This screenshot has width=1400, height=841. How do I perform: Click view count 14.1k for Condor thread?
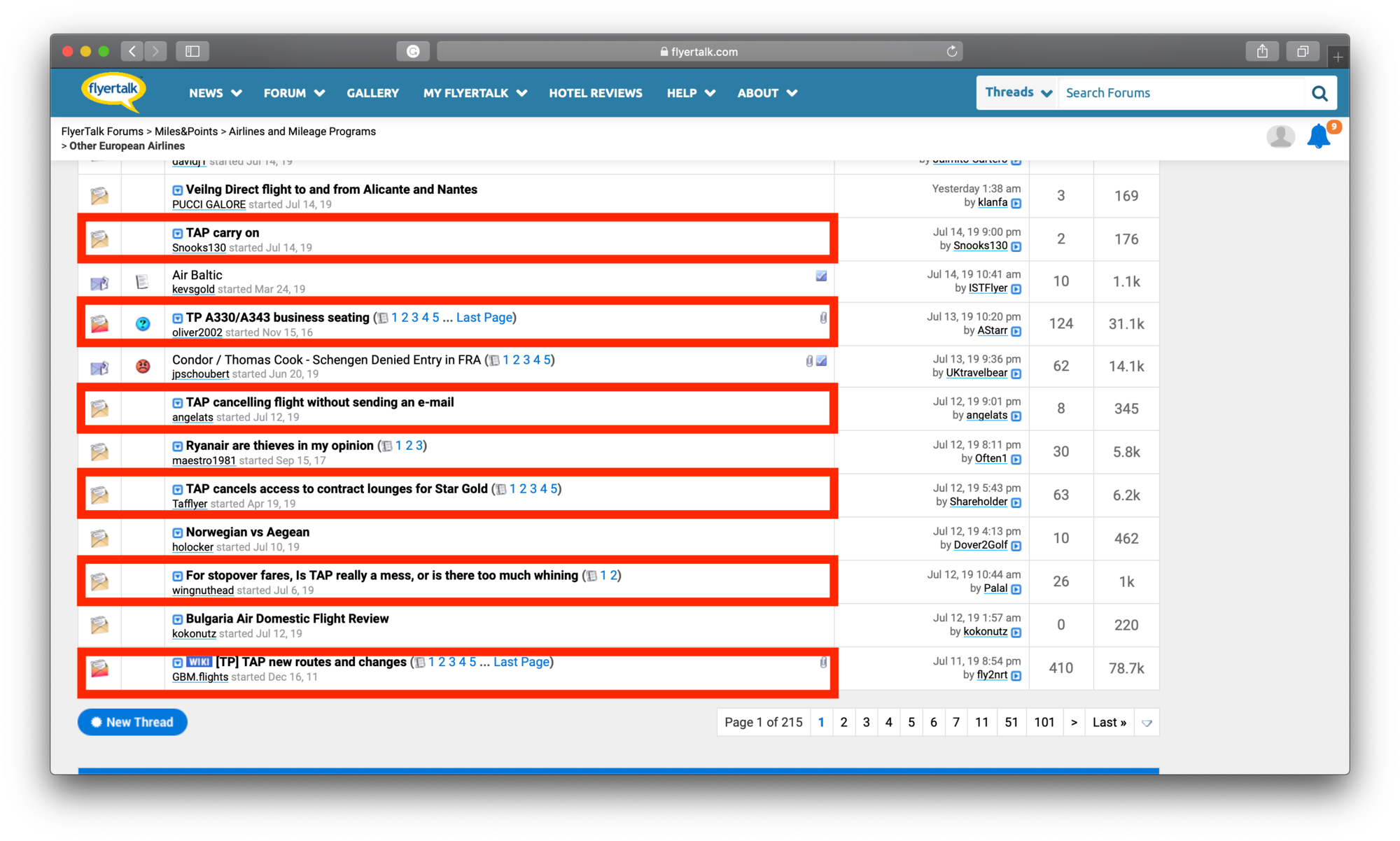point(1126,366)
